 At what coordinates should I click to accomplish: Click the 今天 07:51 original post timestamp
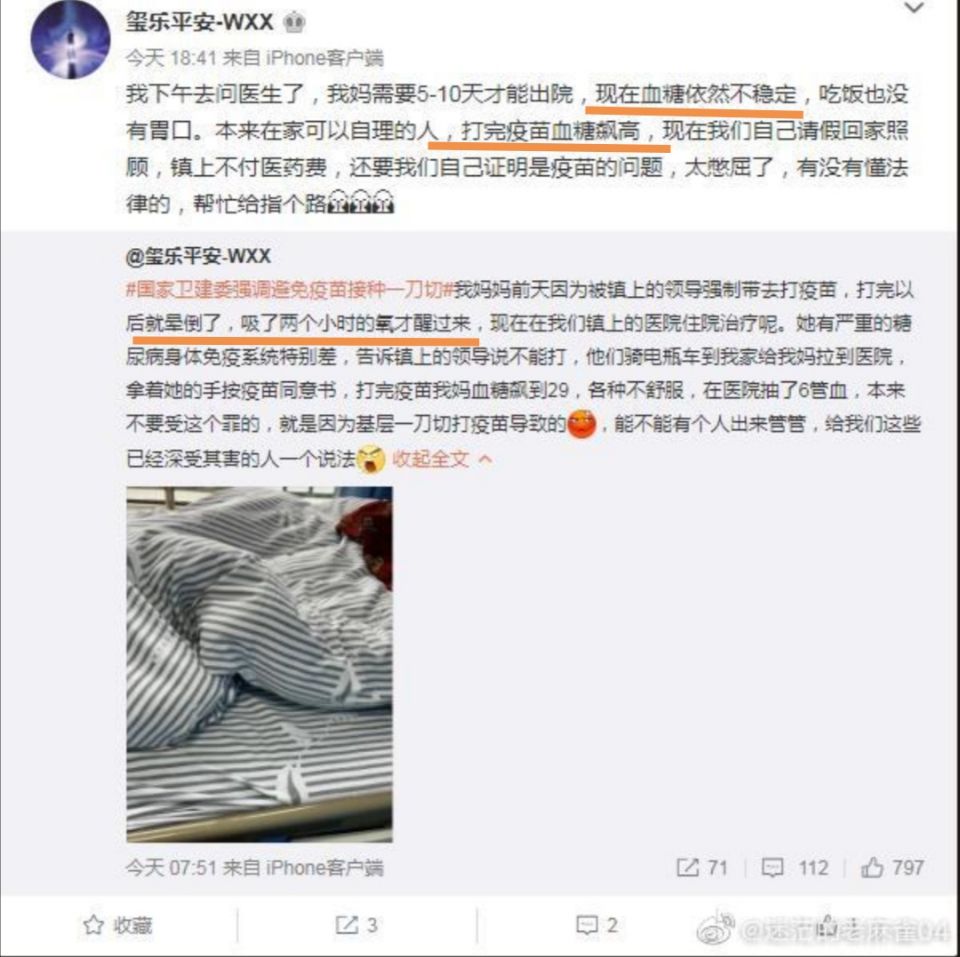point(171,867)
